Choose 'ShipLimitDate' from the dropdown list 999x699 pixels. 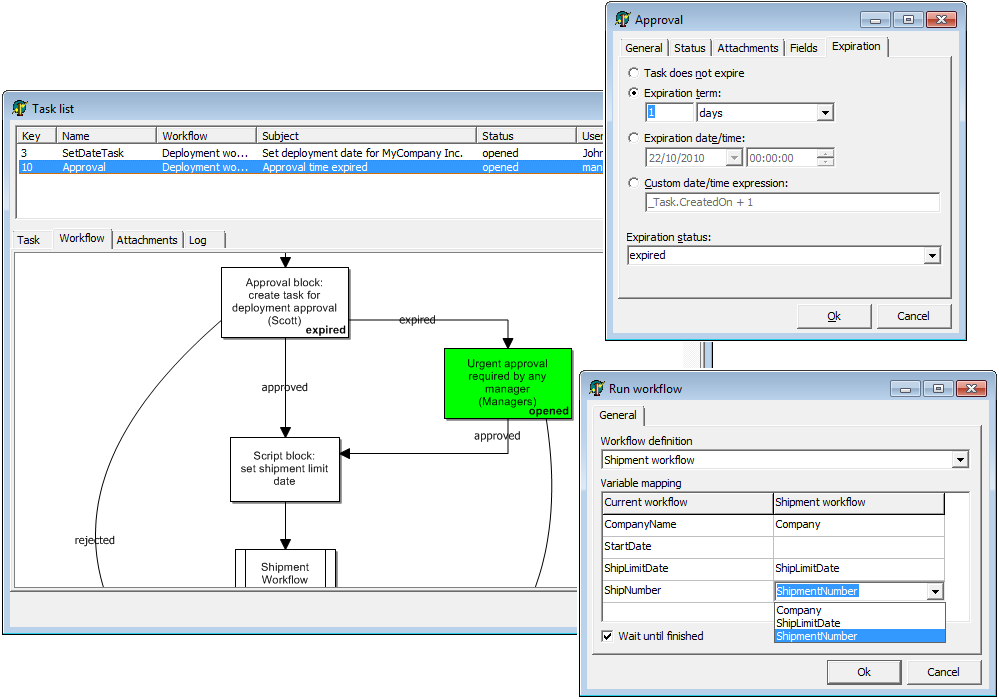point(808,623)
